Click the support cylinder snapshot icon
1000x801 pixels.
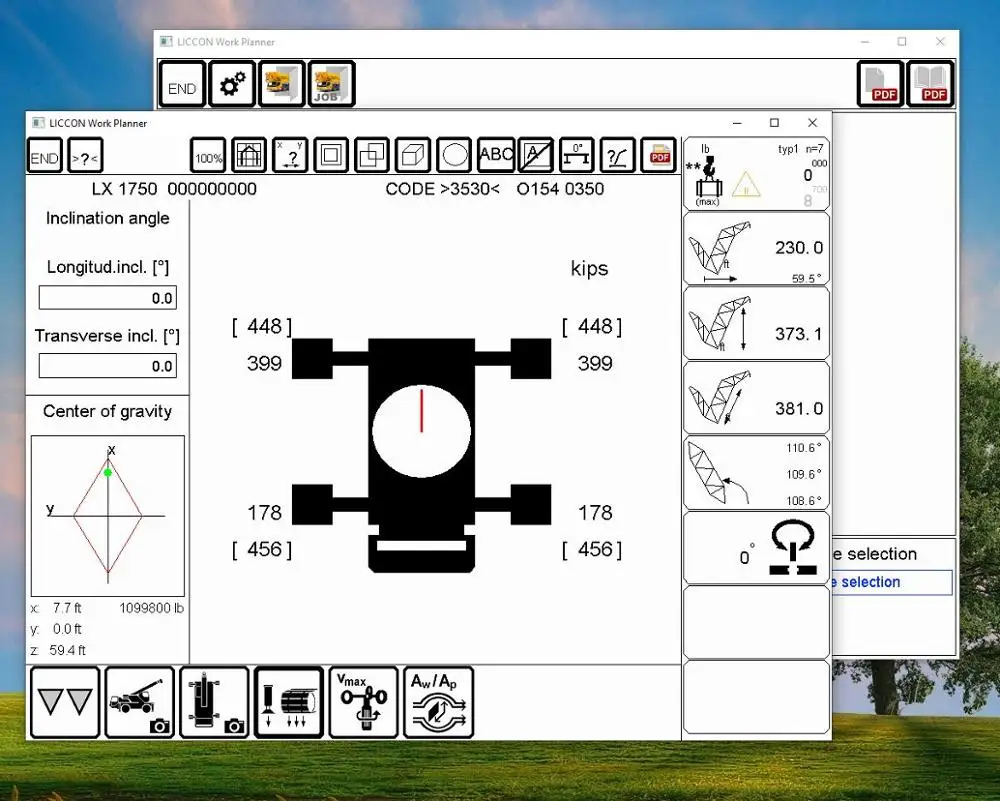pyautogui.click(x=214, y=703)
